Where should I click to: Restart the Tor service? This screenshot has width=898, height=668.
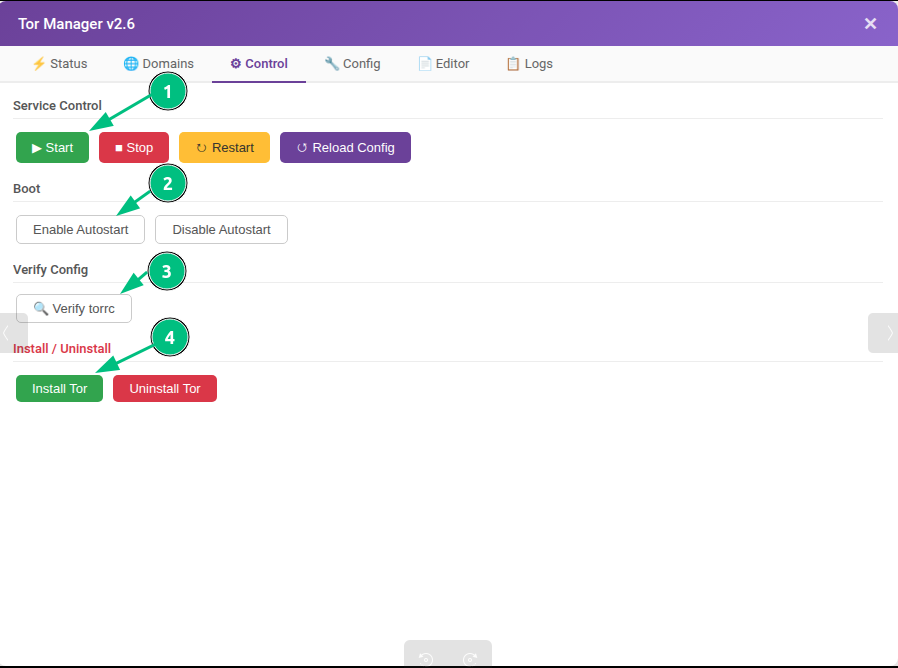pos(224,148)
